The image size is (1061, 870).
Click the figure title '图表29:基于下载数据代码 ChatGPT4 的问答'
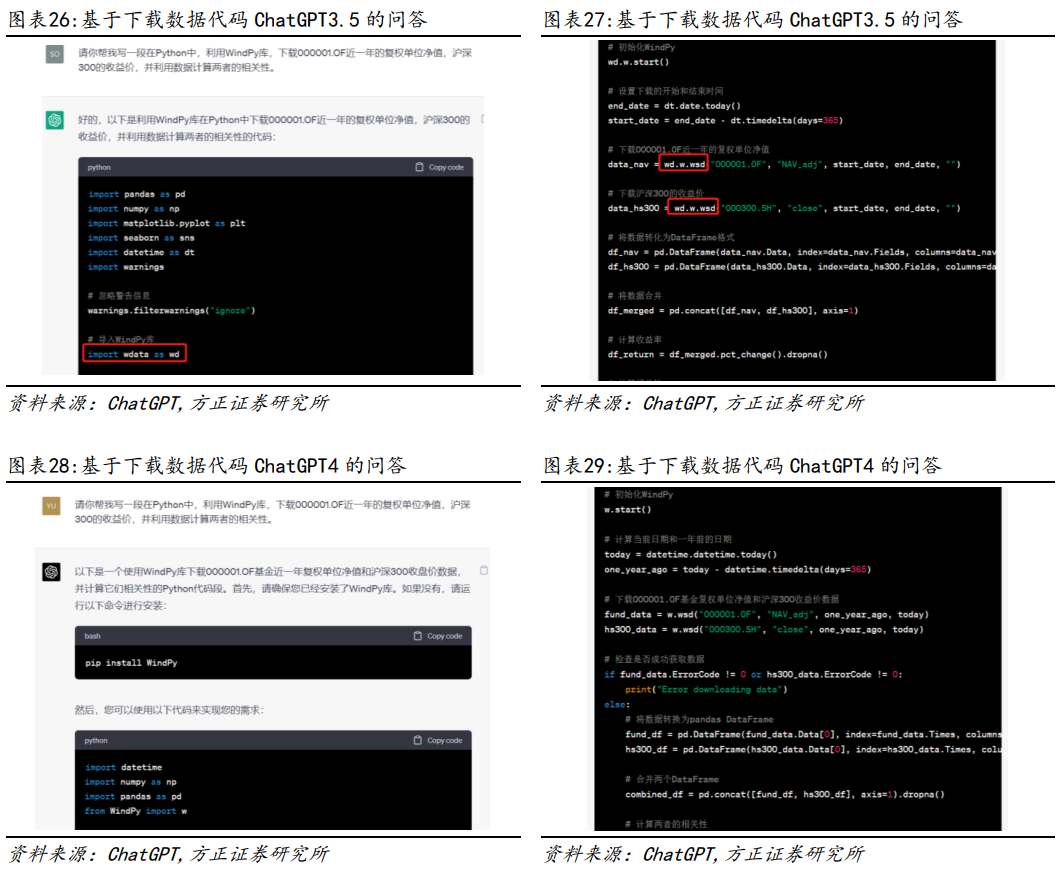point(742,465)
